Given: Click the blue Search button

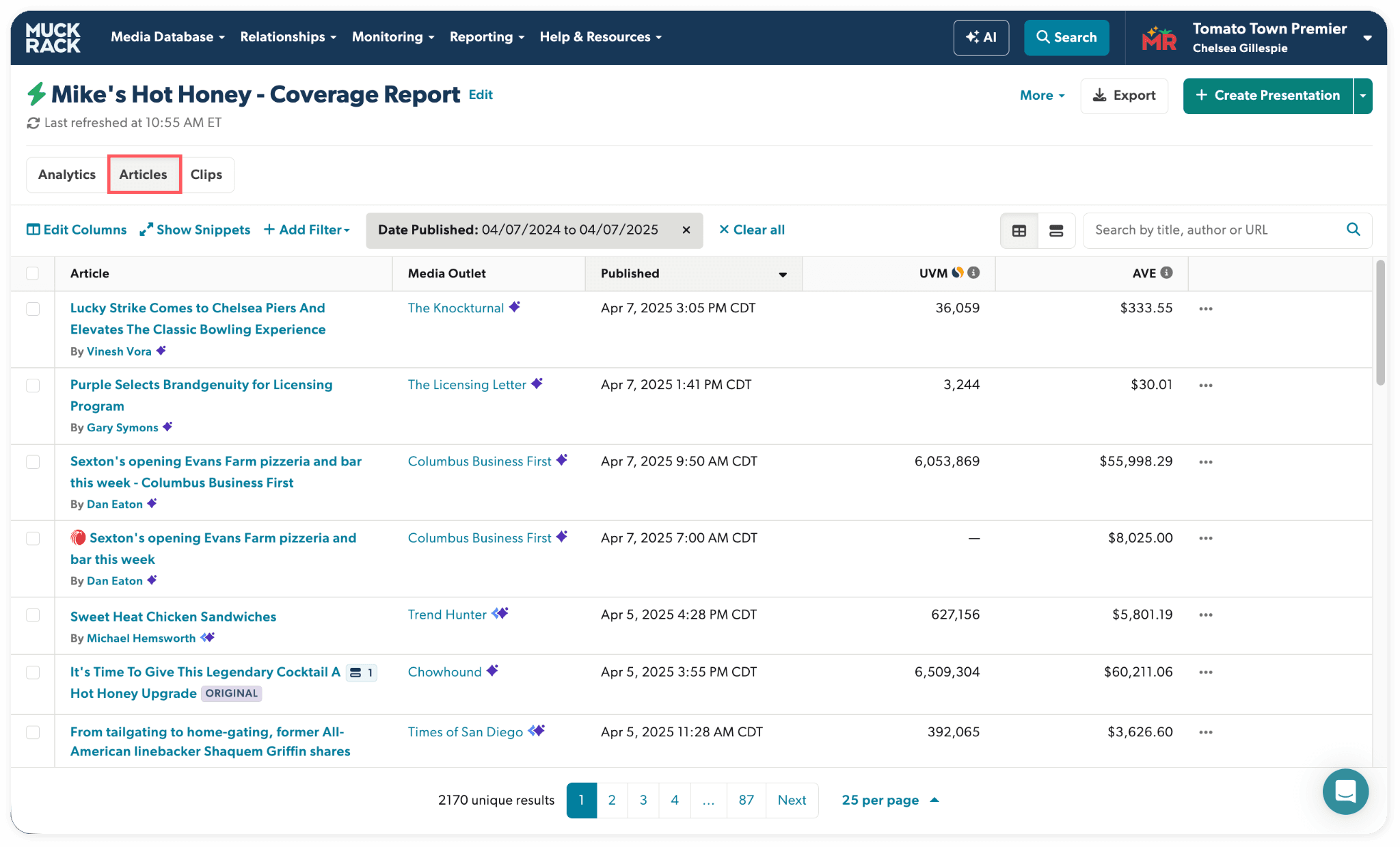Looking at the screenshot, I should pyautogui.click(x=1066, y=38).
